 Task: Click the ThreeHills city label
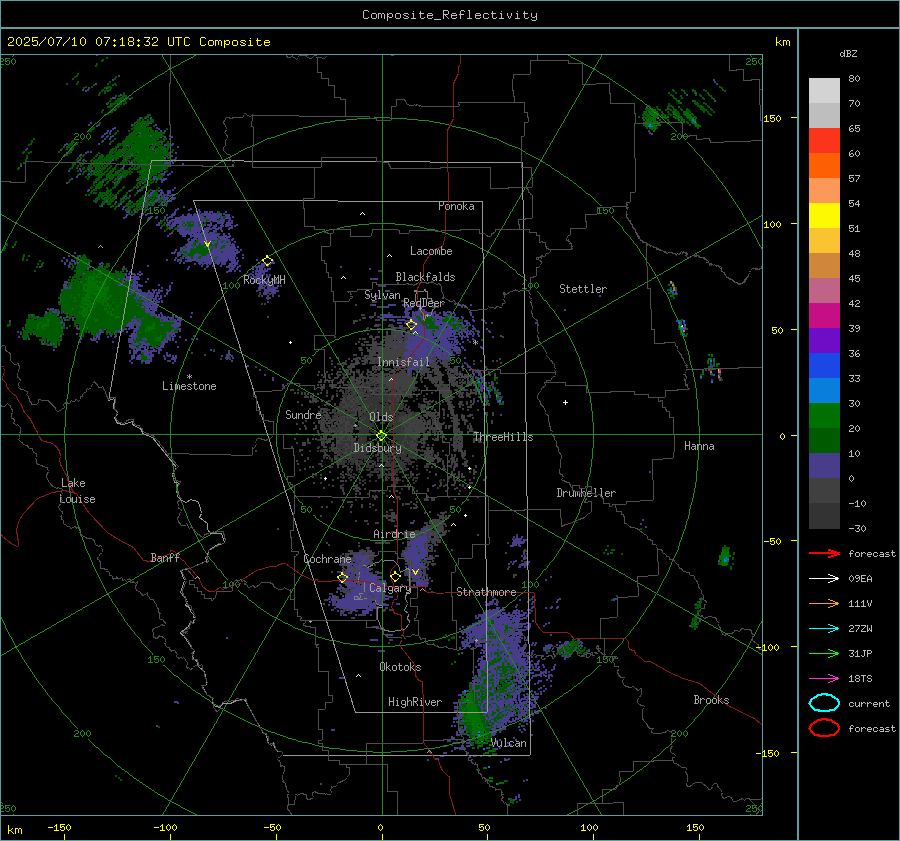pyautogui.click(x=503, y=437)
